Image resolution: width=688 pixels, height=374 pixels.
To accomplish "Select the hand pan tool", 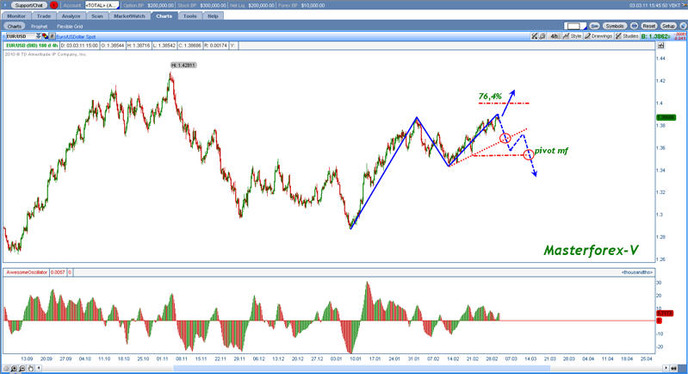I will pyautogui.click(x=30, y=368).
